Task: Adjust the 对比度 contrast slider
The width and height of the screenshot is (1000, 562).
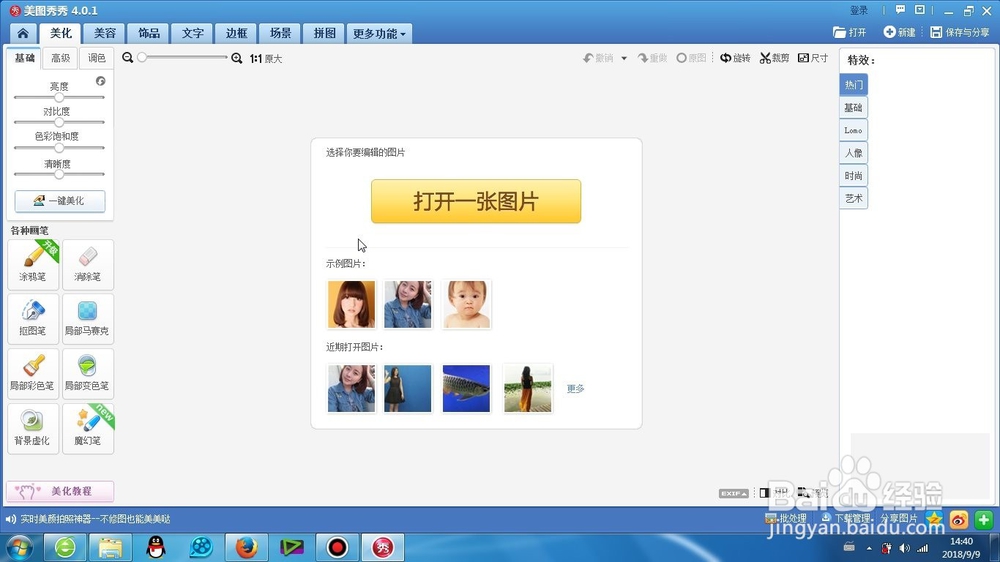Action: point(59,122)
